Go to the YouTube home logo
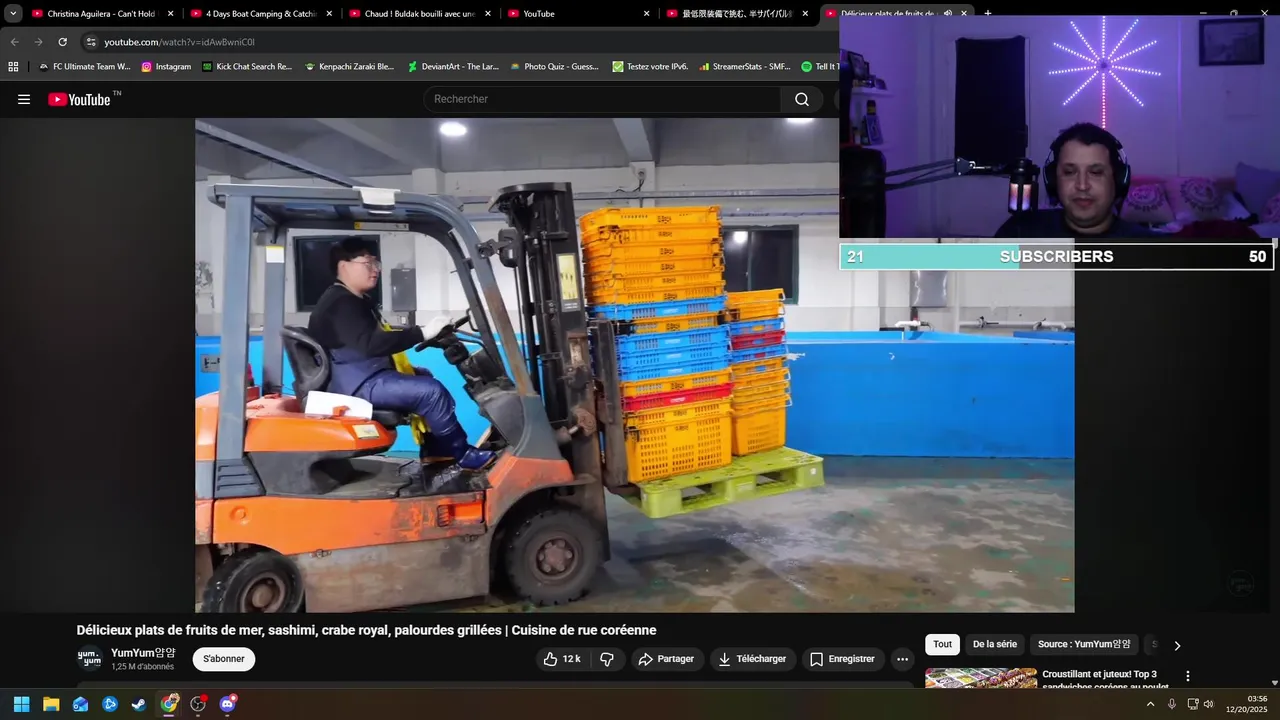Viewport: 1280px width, 720px height. pos(79,99)
